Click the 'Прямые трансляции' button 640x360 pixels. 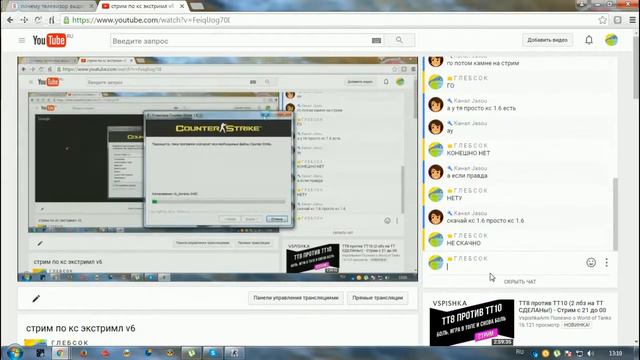click(378, 298)
